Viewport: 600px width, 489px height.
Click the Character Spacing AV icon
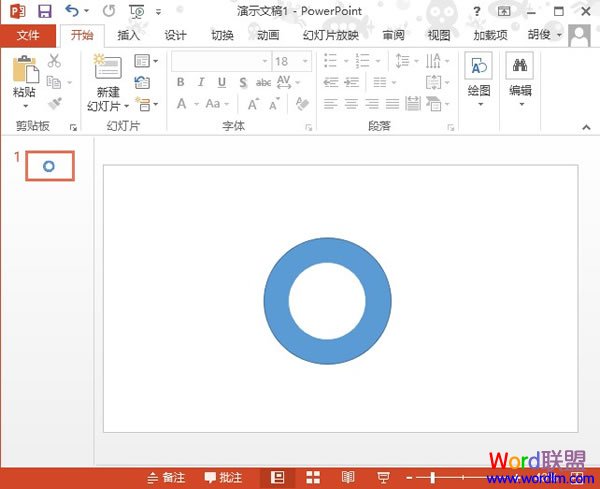click(x=284, y=82)
